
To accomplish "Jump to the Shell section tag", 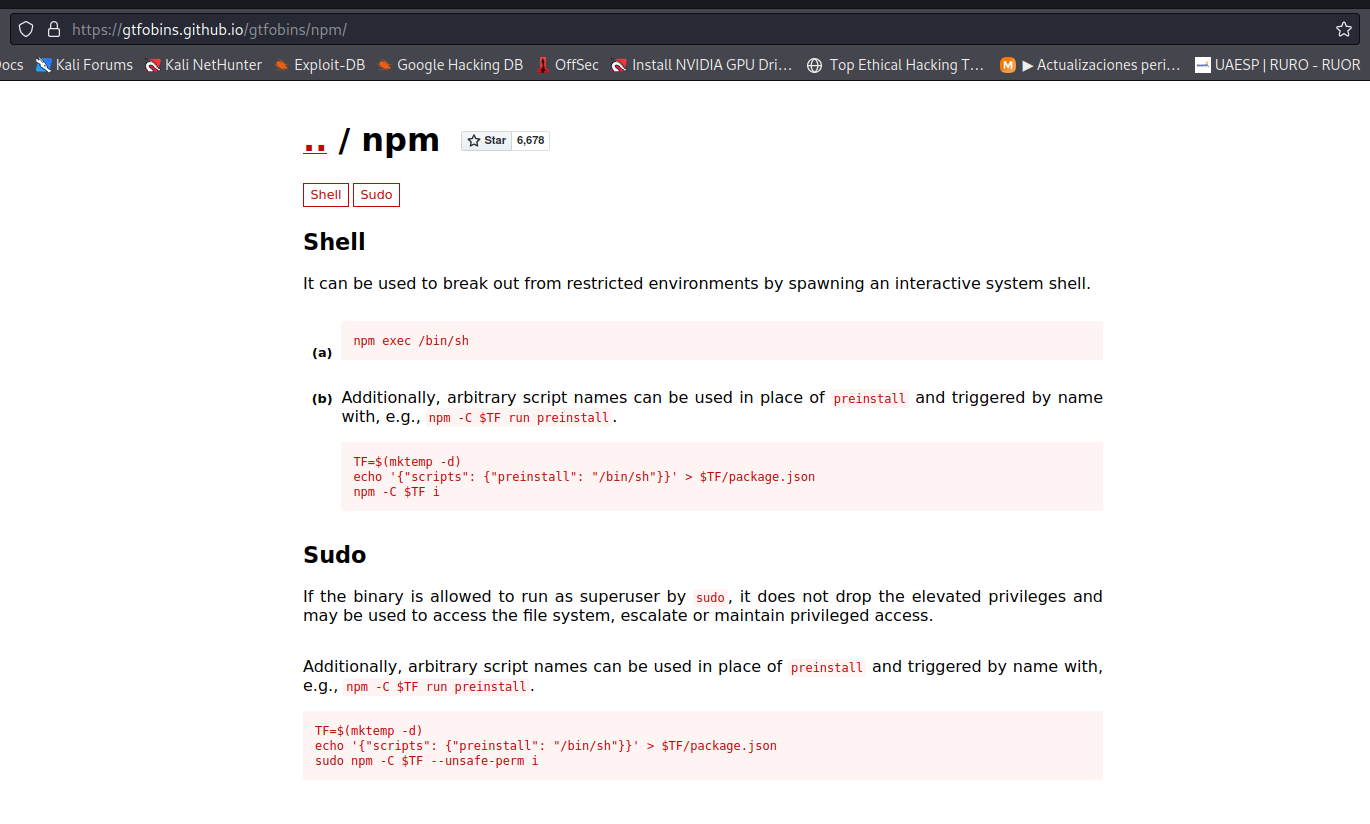I will pos(326,195).
